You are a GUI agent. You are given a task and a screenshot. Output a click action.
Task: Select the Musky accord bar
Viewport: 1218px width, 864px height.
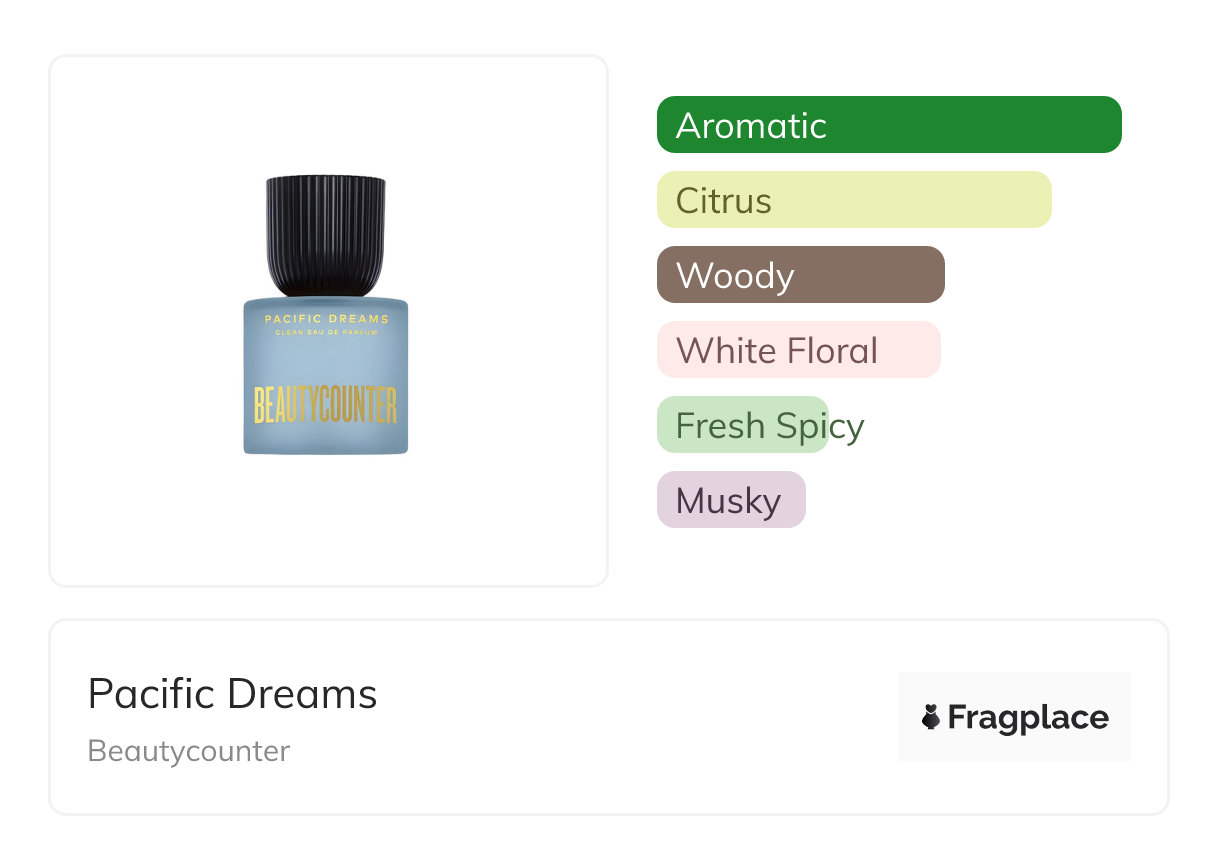(x=731, y=500)
